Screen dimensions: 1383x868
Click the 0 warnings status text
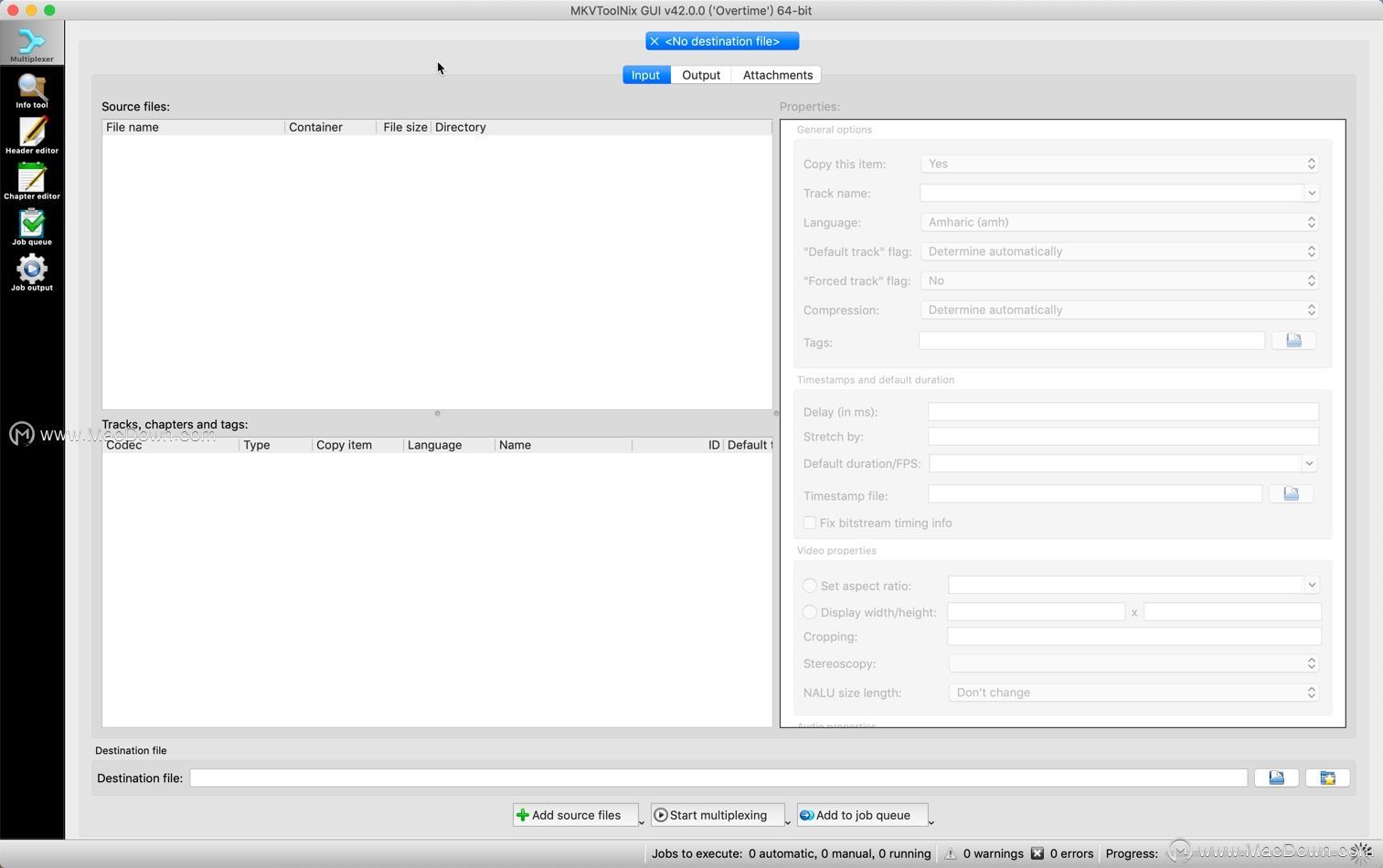[x=993, y=853]
